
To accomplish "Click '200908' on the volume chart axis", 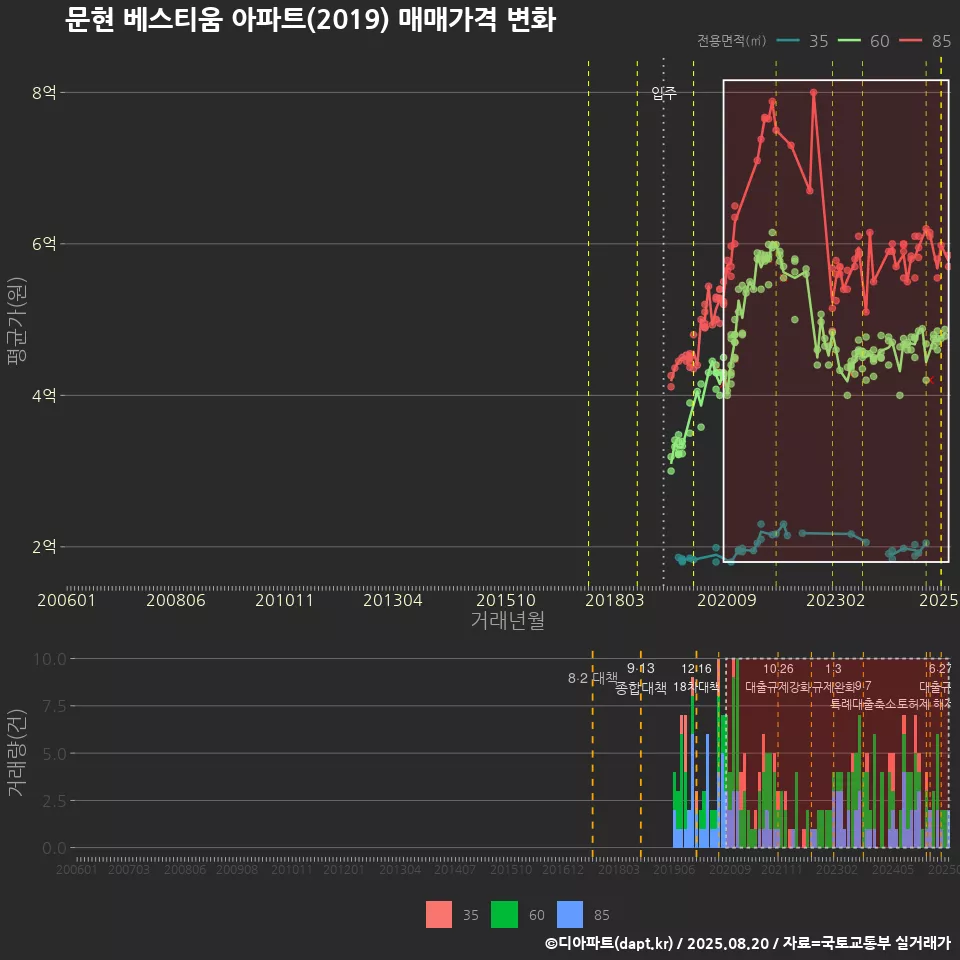I will 238,869.
